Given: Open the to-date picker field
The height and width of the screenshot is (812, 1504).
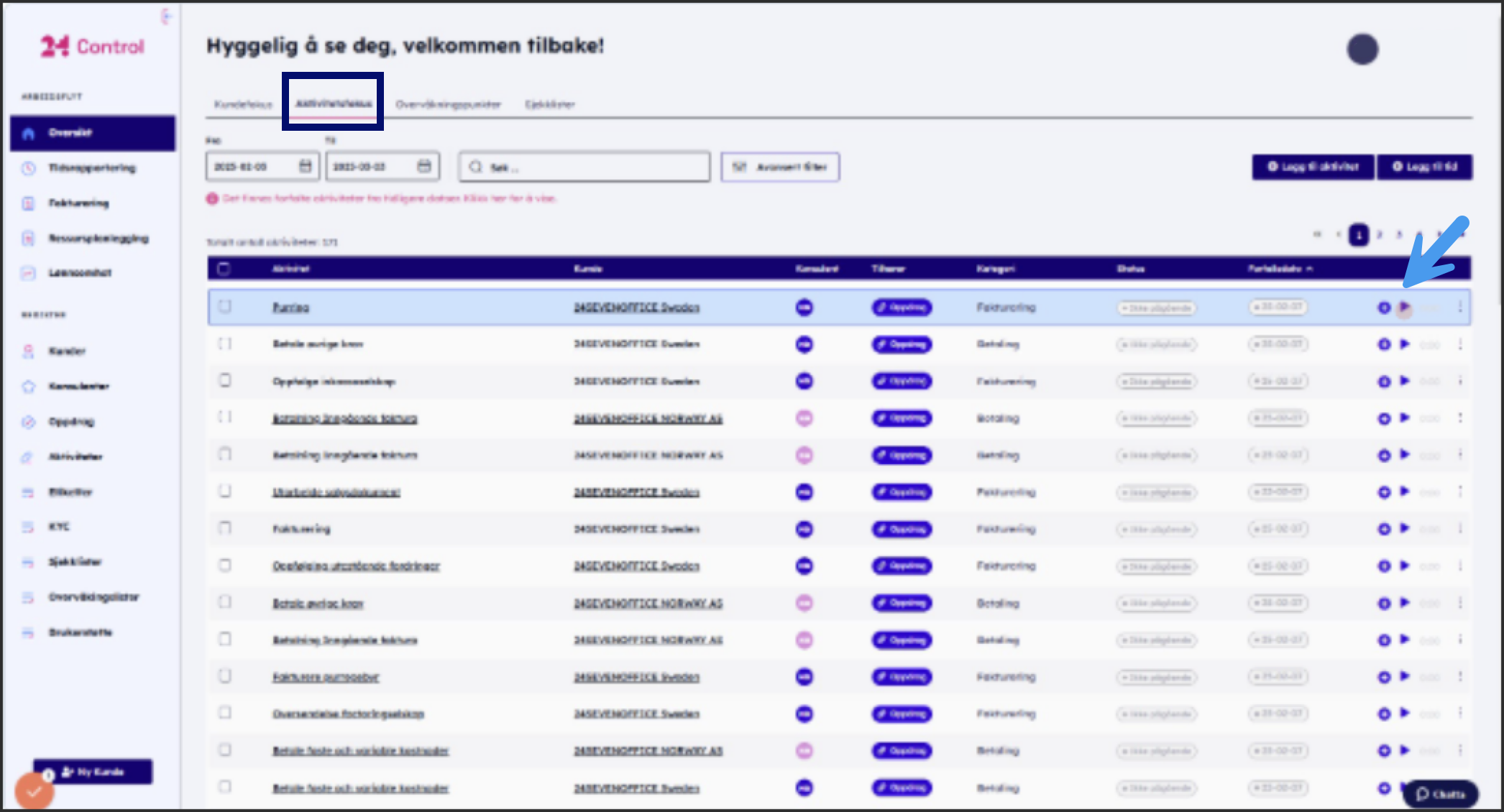Looking at the screenshot, I should (374, 167).
